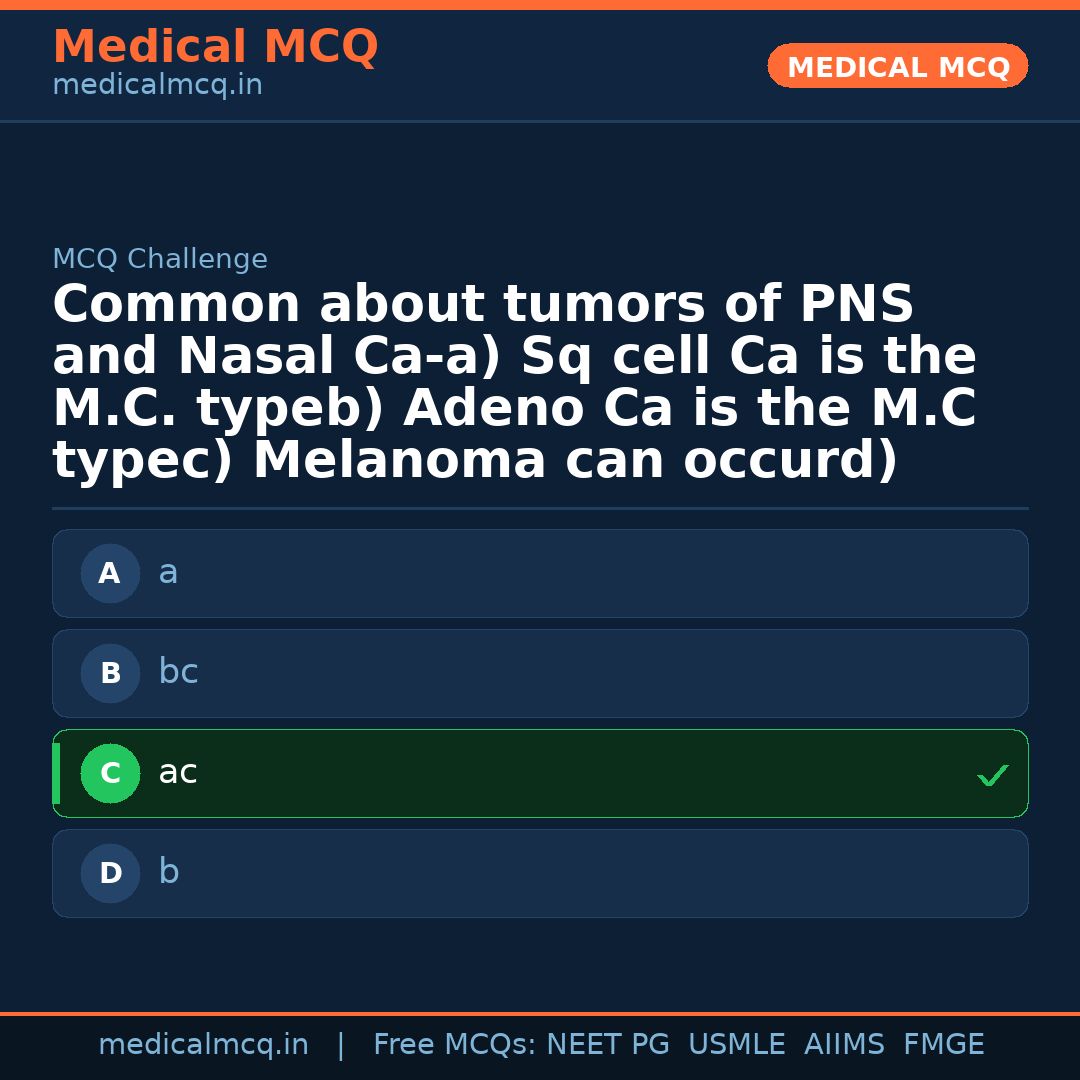Click the circled letter B badge
This screenshot has width=1080, height=1080.
[110, 673]
